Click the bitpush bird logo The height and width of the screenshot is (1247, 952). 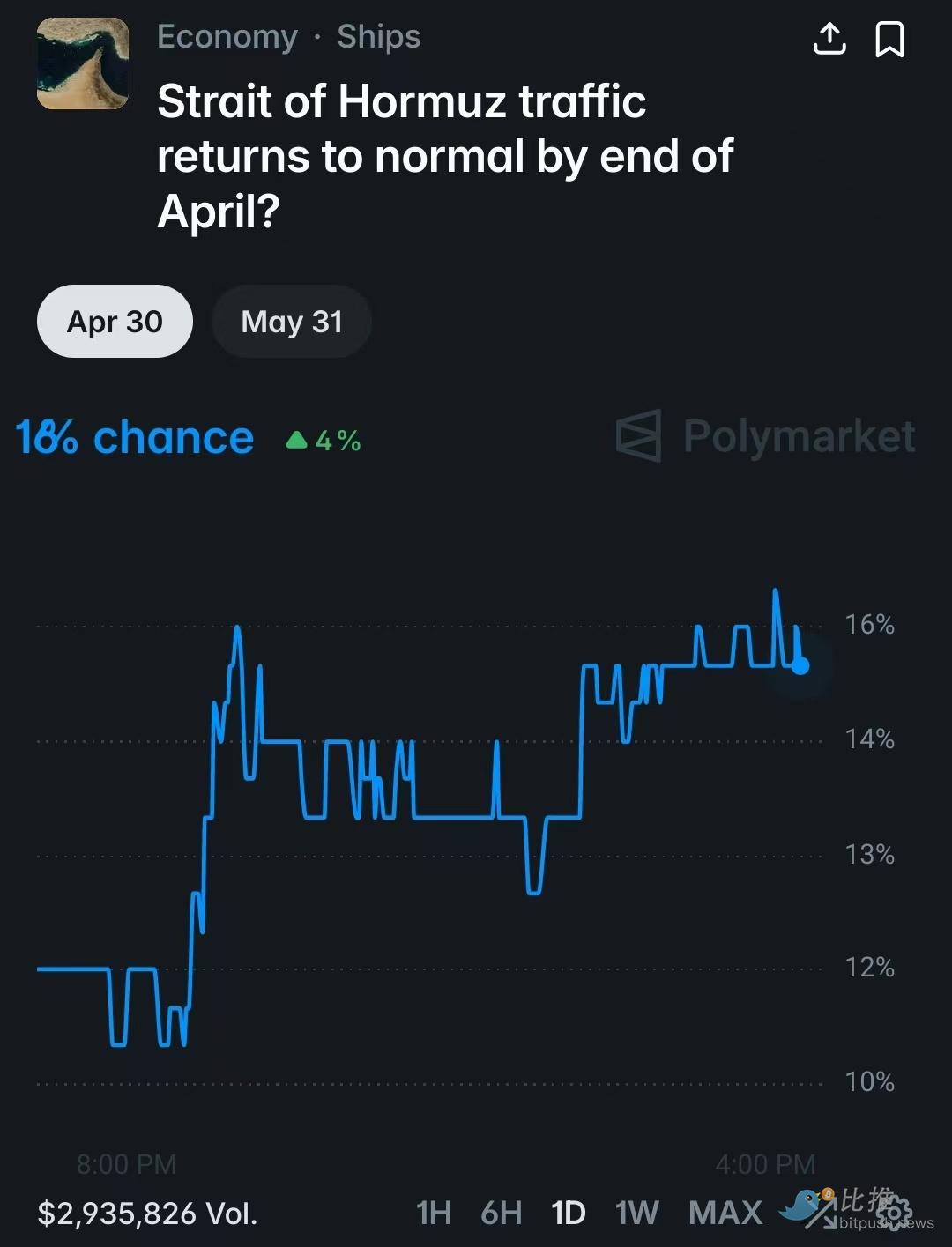[804, 1206]
